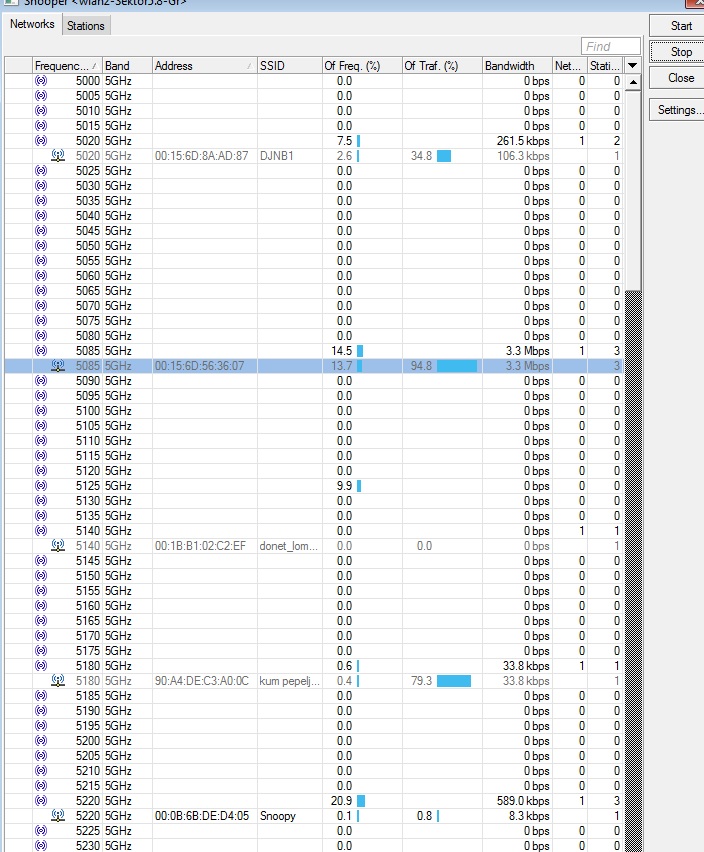This screenshot has height=852, width=704.
Task: Sort by the Bandwidth column header
Action: pos(517,66)
